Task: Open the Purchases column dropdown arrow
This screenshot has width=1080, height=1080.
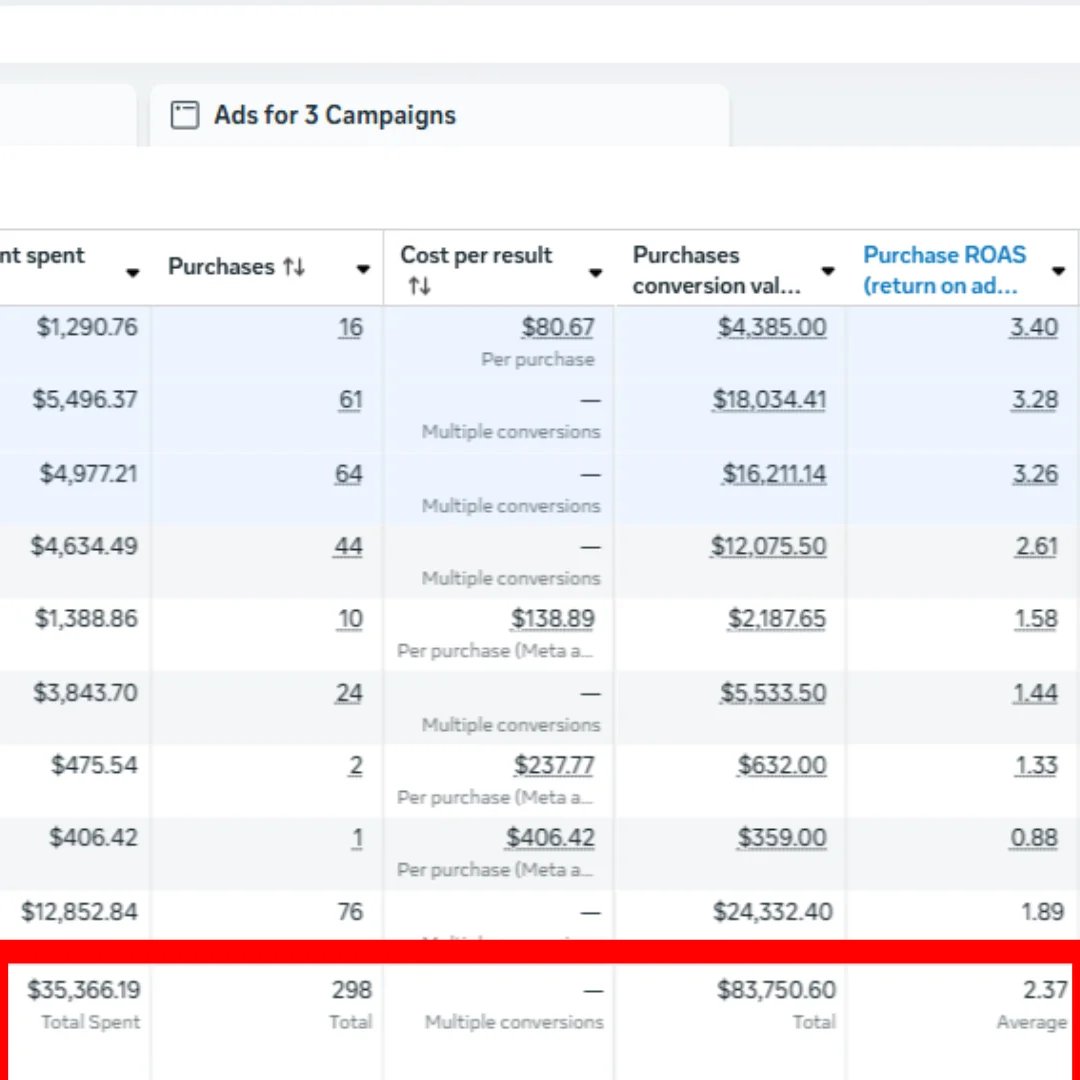Action: 363,269
